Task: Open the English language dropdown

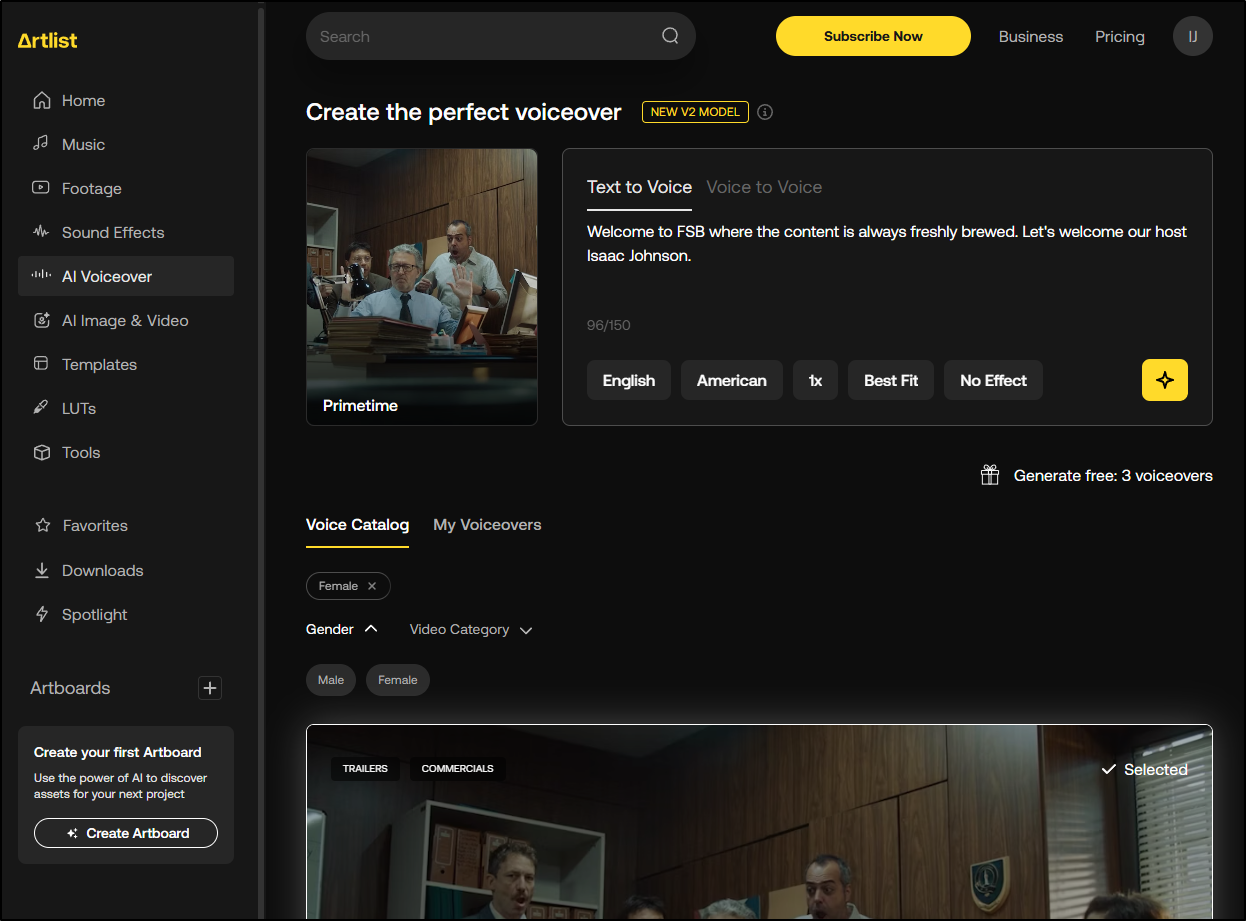Action: (629, 380)
